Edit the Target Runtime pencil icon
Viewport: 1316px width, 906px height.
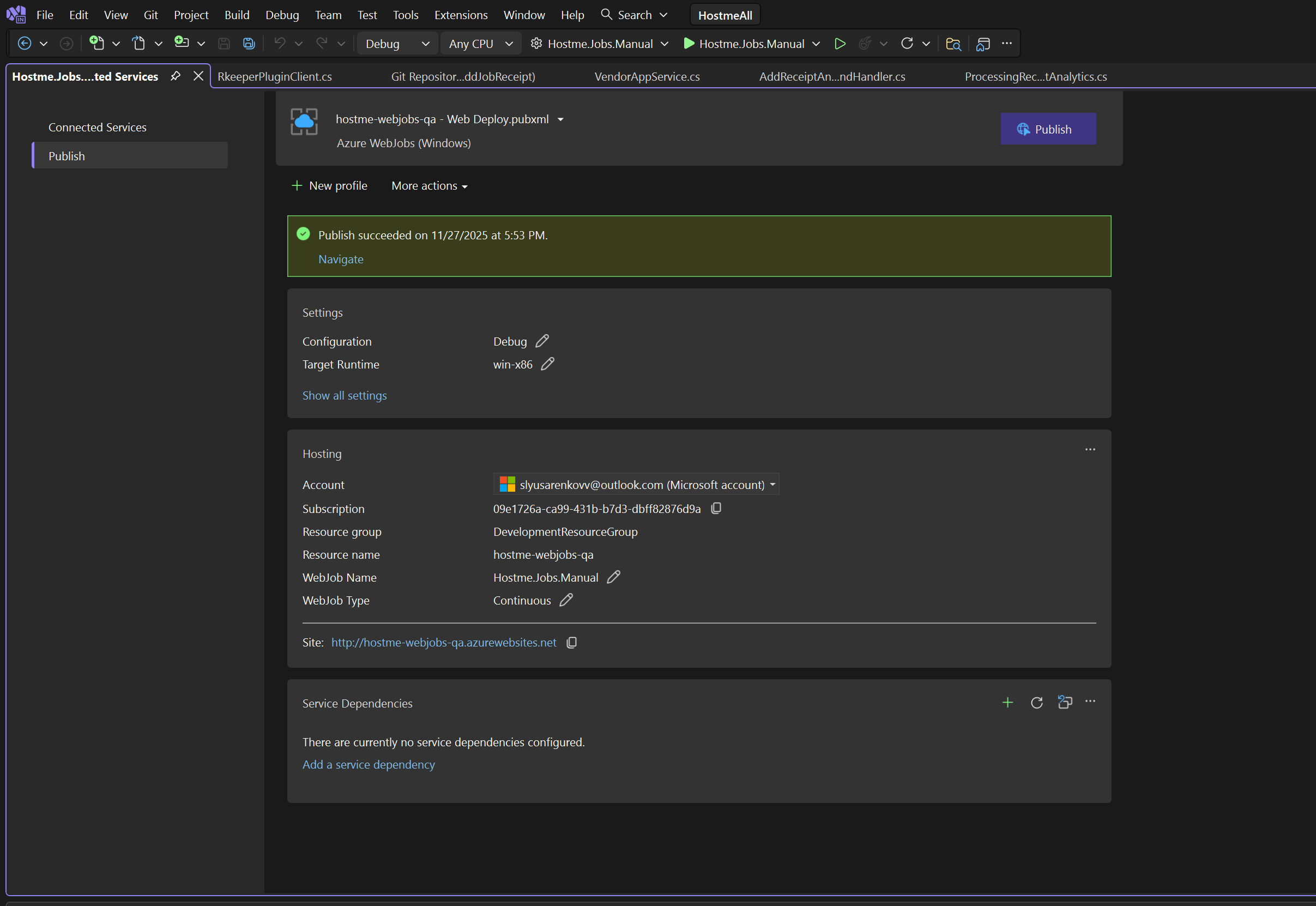547,364
